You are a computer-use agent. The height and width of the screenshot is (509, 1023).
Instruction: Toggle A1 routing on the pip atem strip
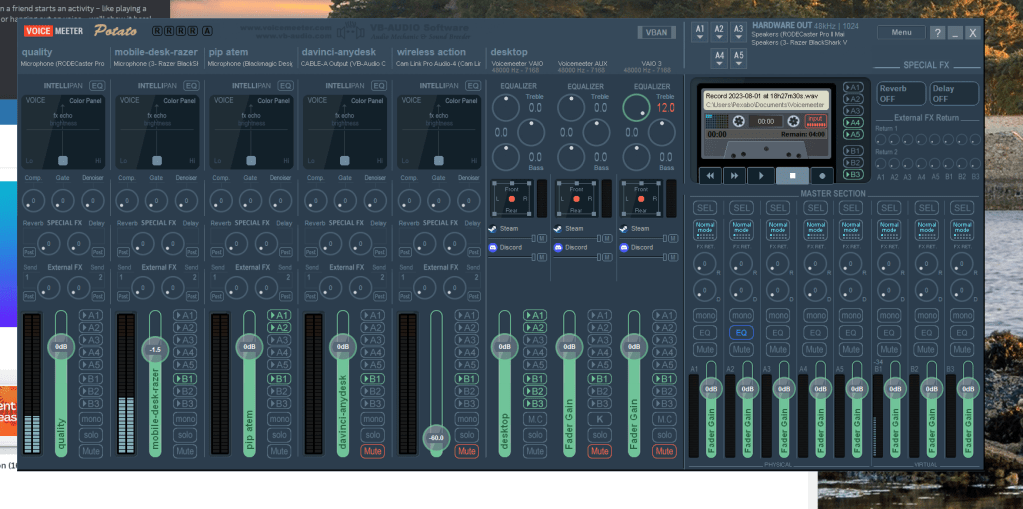point(279,315)
